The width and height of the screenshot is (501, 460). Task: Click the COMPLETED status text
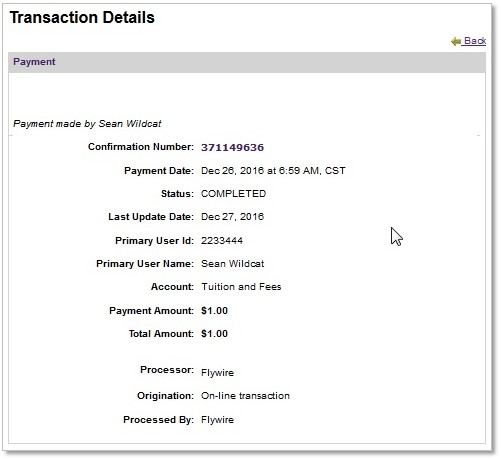tap(233, 194)
